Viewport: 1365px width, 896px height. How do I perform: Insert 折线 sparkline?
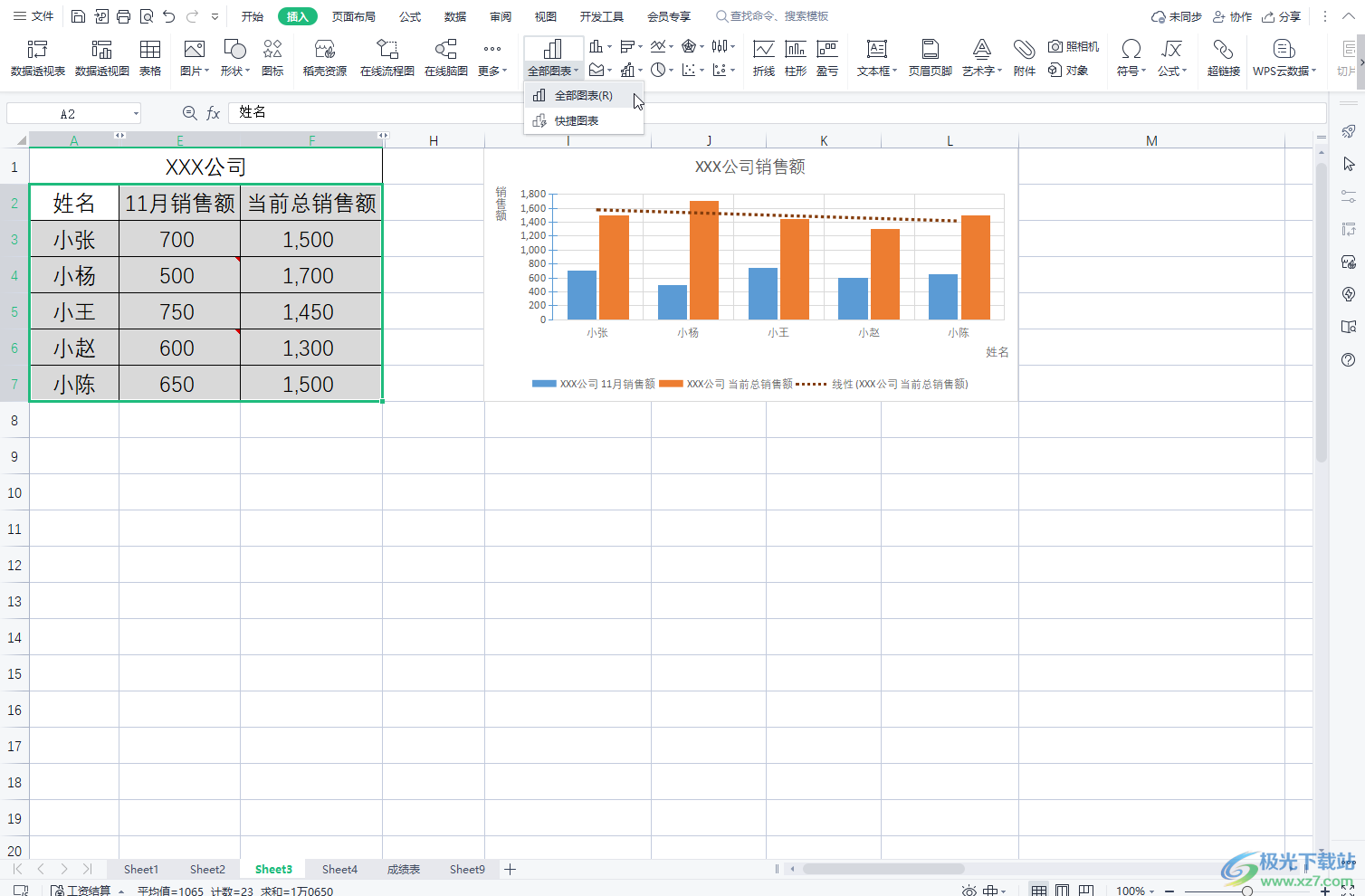[764, 58]
